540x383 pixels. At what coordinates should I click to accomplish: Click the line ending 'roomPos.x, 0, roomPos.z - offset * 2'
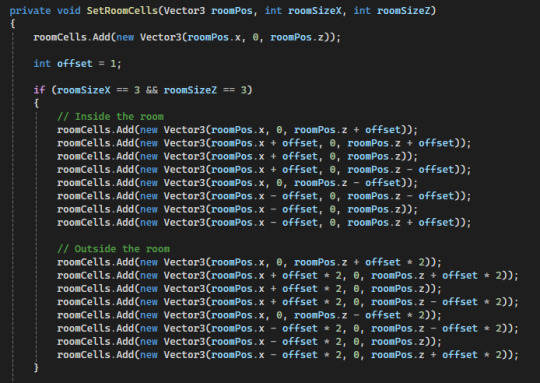[x=249, y=315]
